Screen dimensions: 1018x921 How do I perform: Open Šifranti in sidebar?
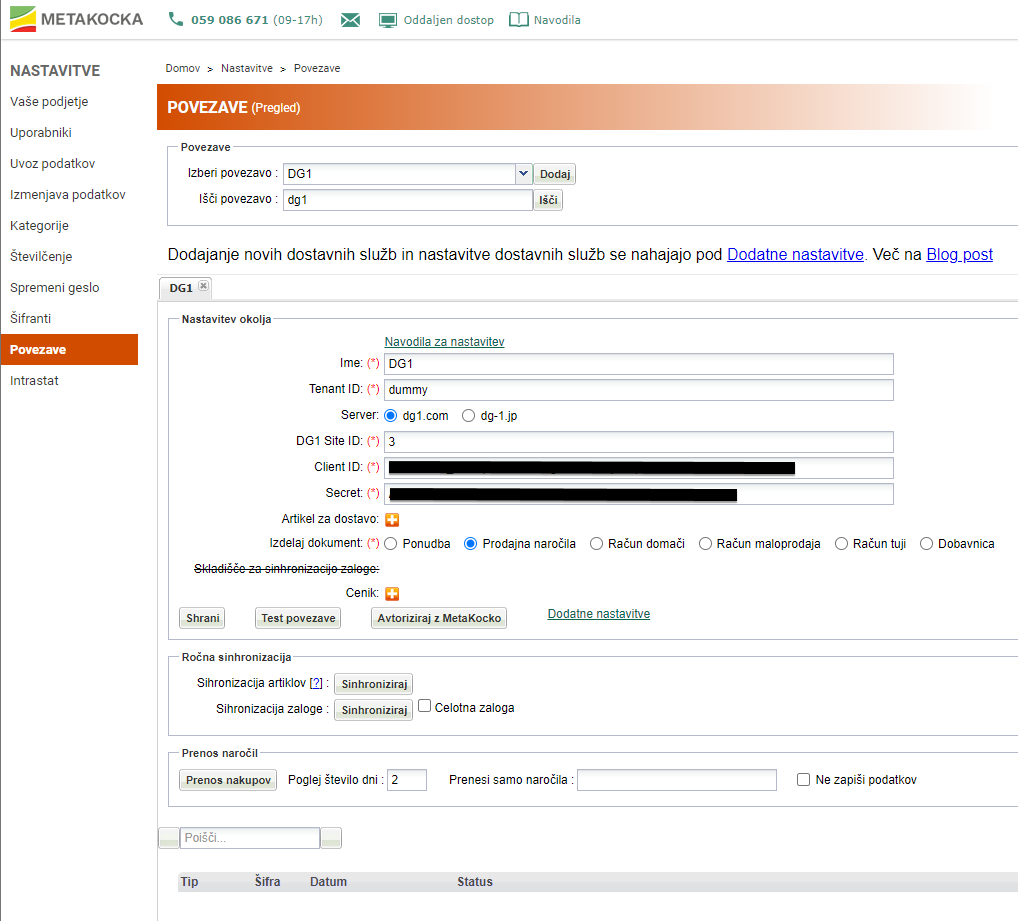click(x=31, y=319)
